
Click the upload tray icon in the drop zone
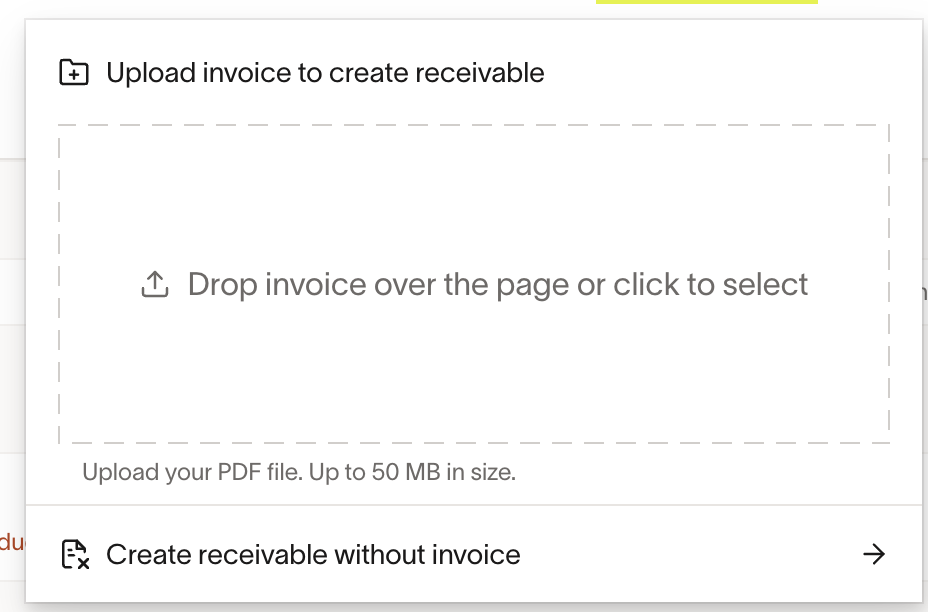(x=154, y=285)
